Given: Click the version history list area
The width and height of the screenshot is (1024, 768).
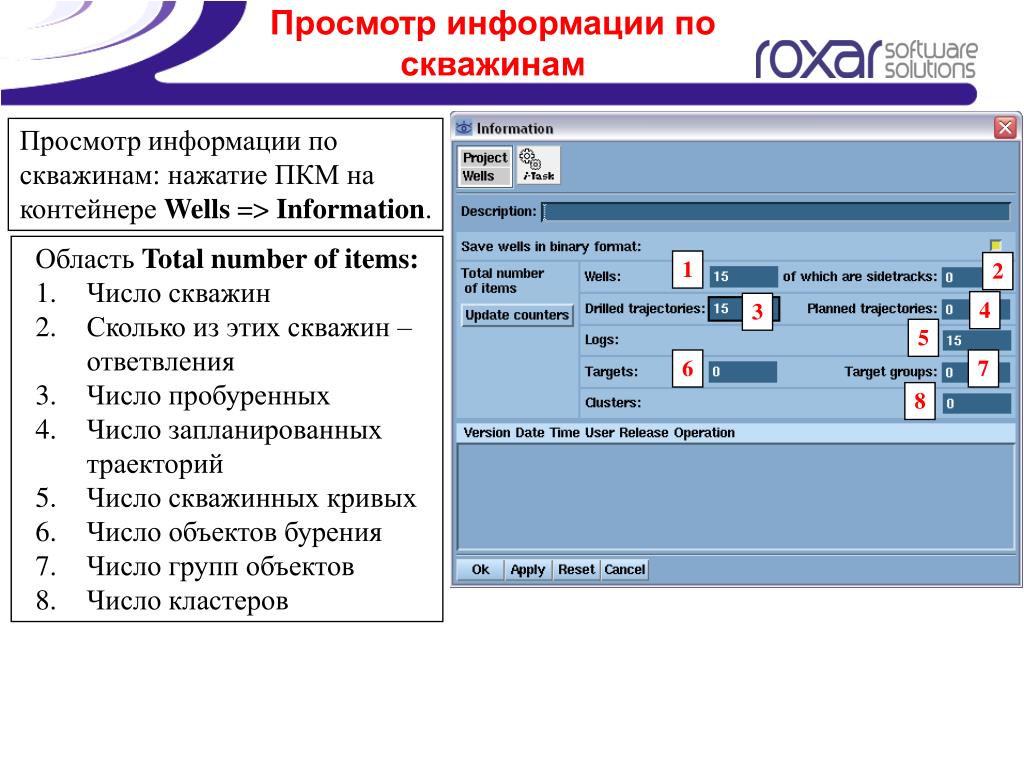Looking at the screenshot, I should pos(736,498).
